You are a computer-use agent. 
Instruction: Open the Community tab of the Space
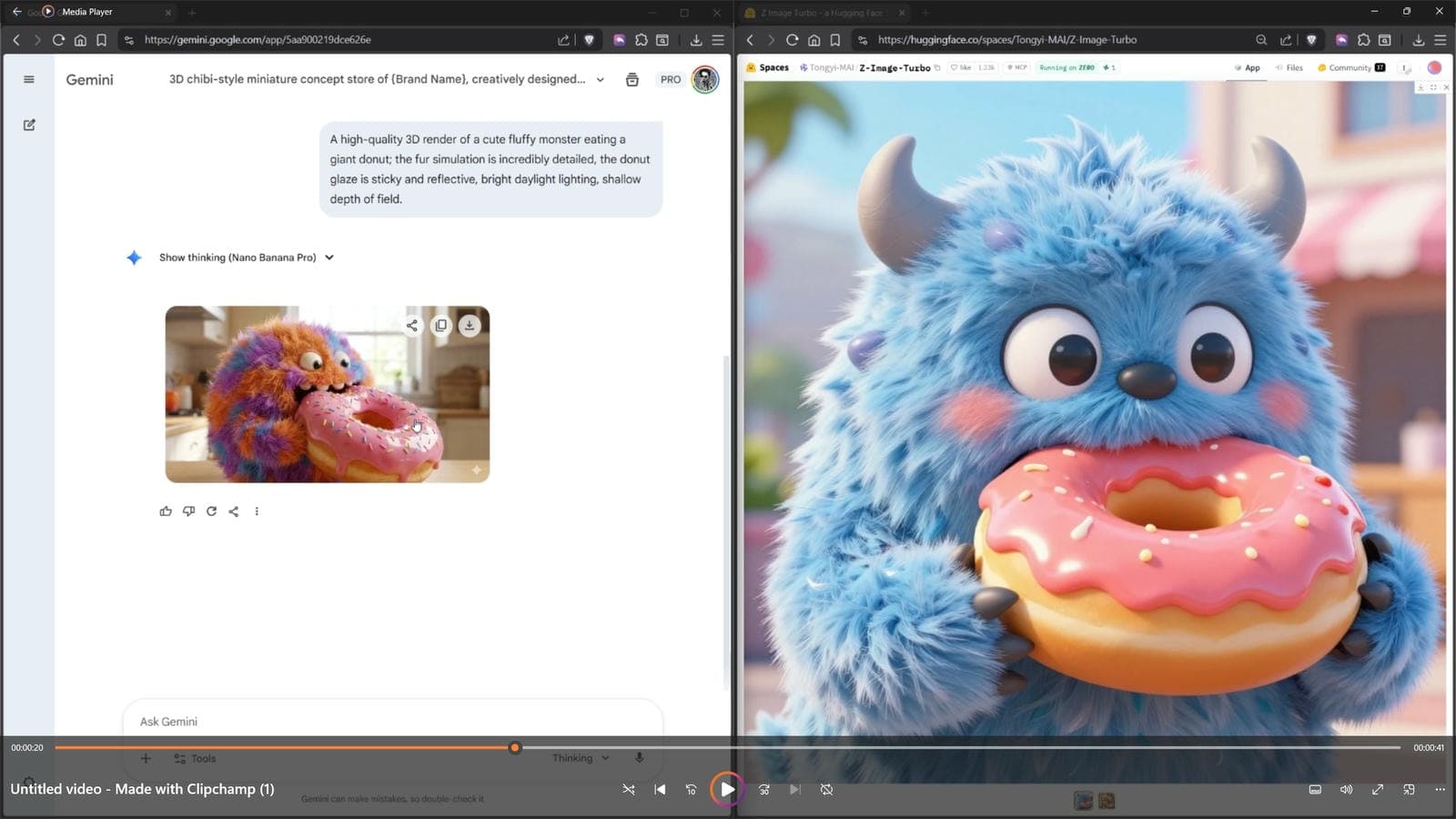(1350, 67)
